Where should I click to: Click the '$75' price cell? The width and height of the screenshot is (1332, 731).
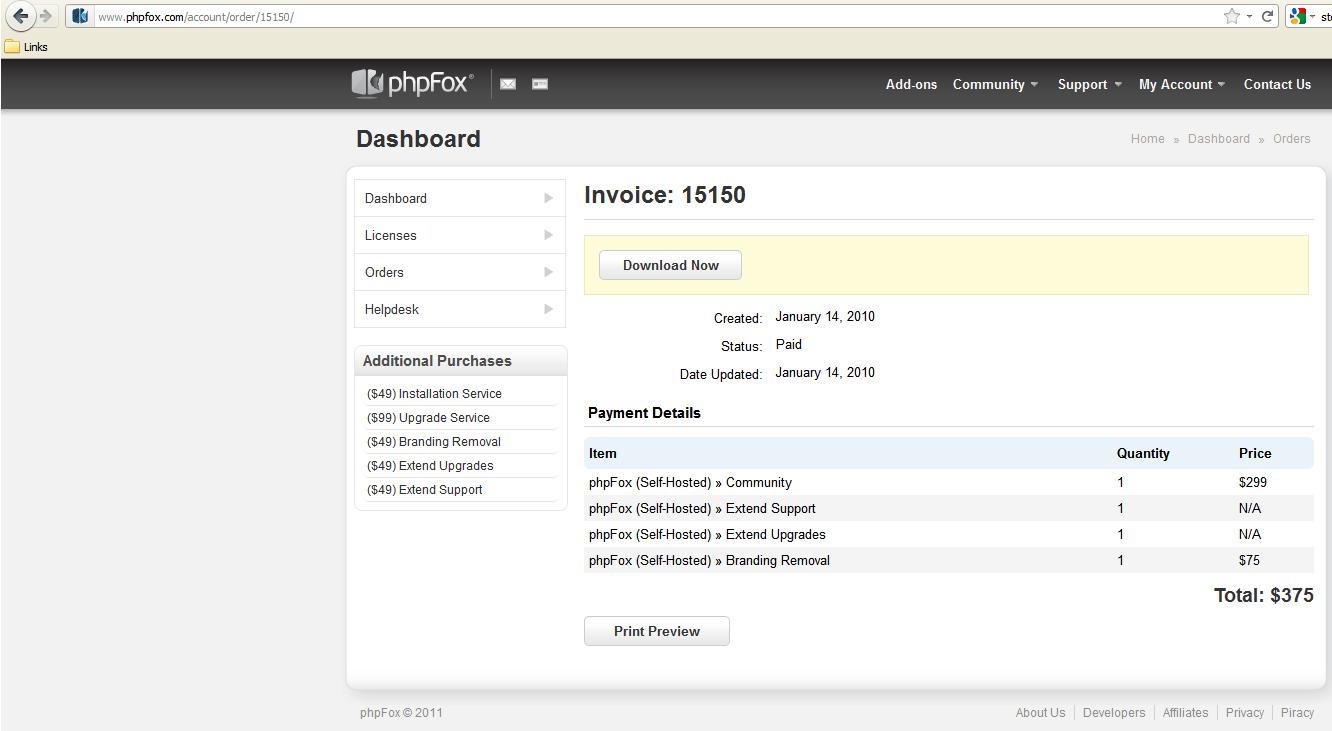click(1249, 560)
